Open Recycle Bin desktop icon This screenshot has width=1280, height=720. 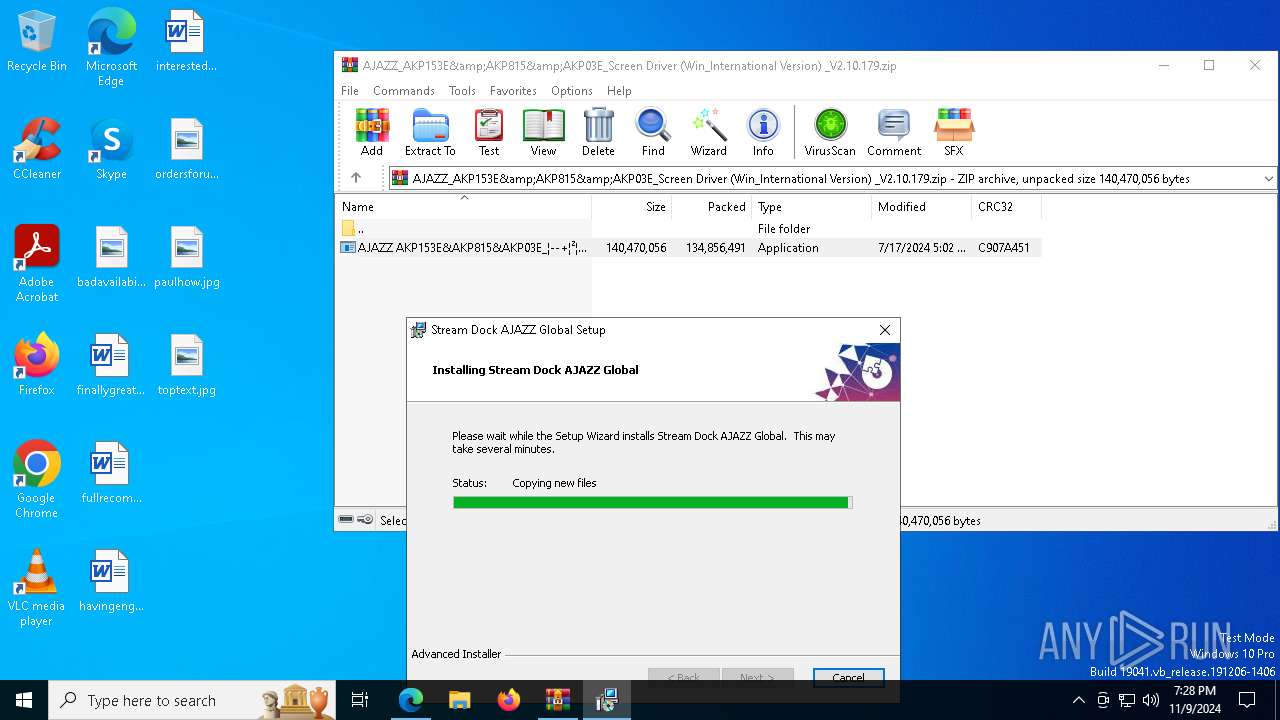coord(37,41)
